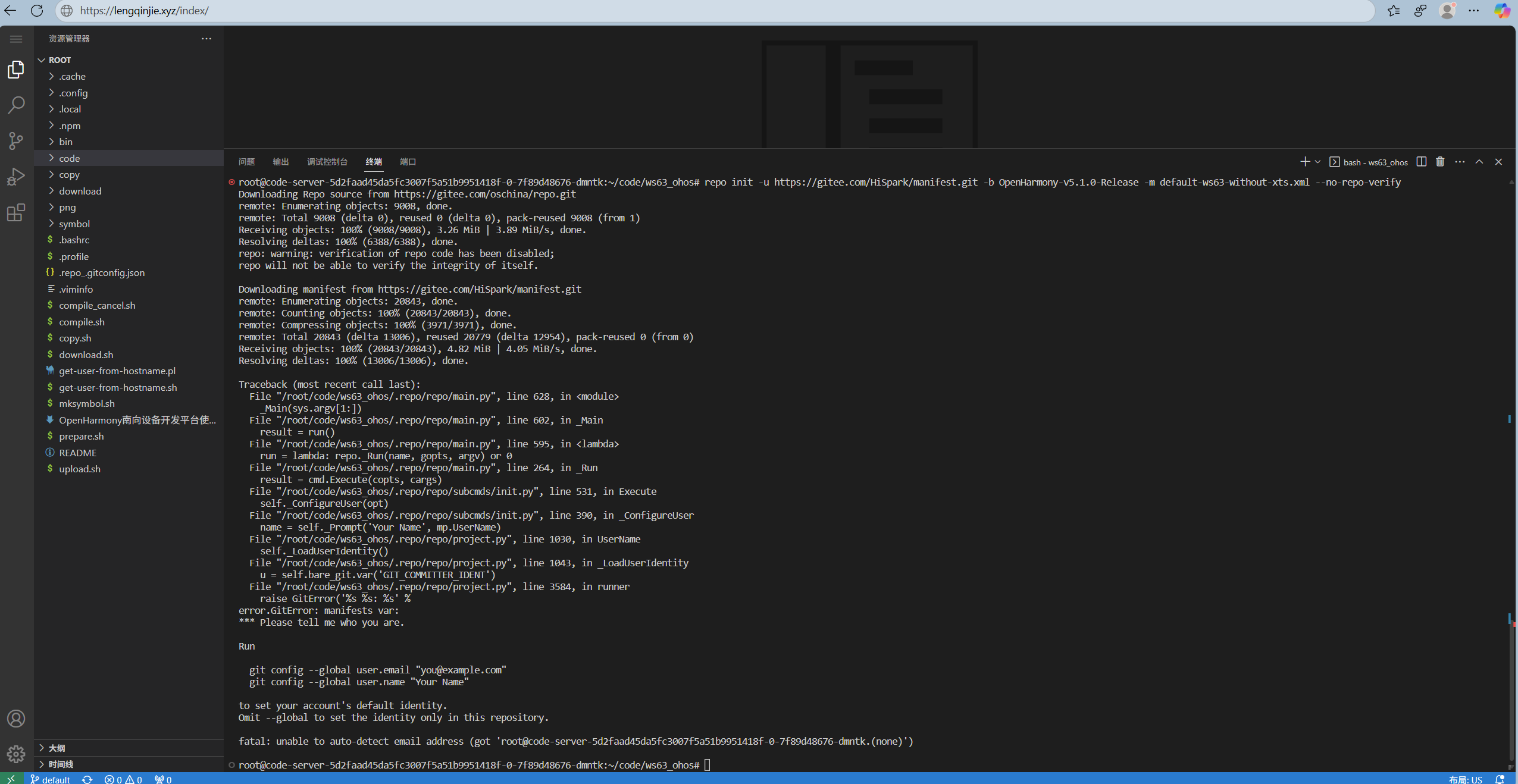
Task: Select the Source Control icon
Action: (16, 141)
